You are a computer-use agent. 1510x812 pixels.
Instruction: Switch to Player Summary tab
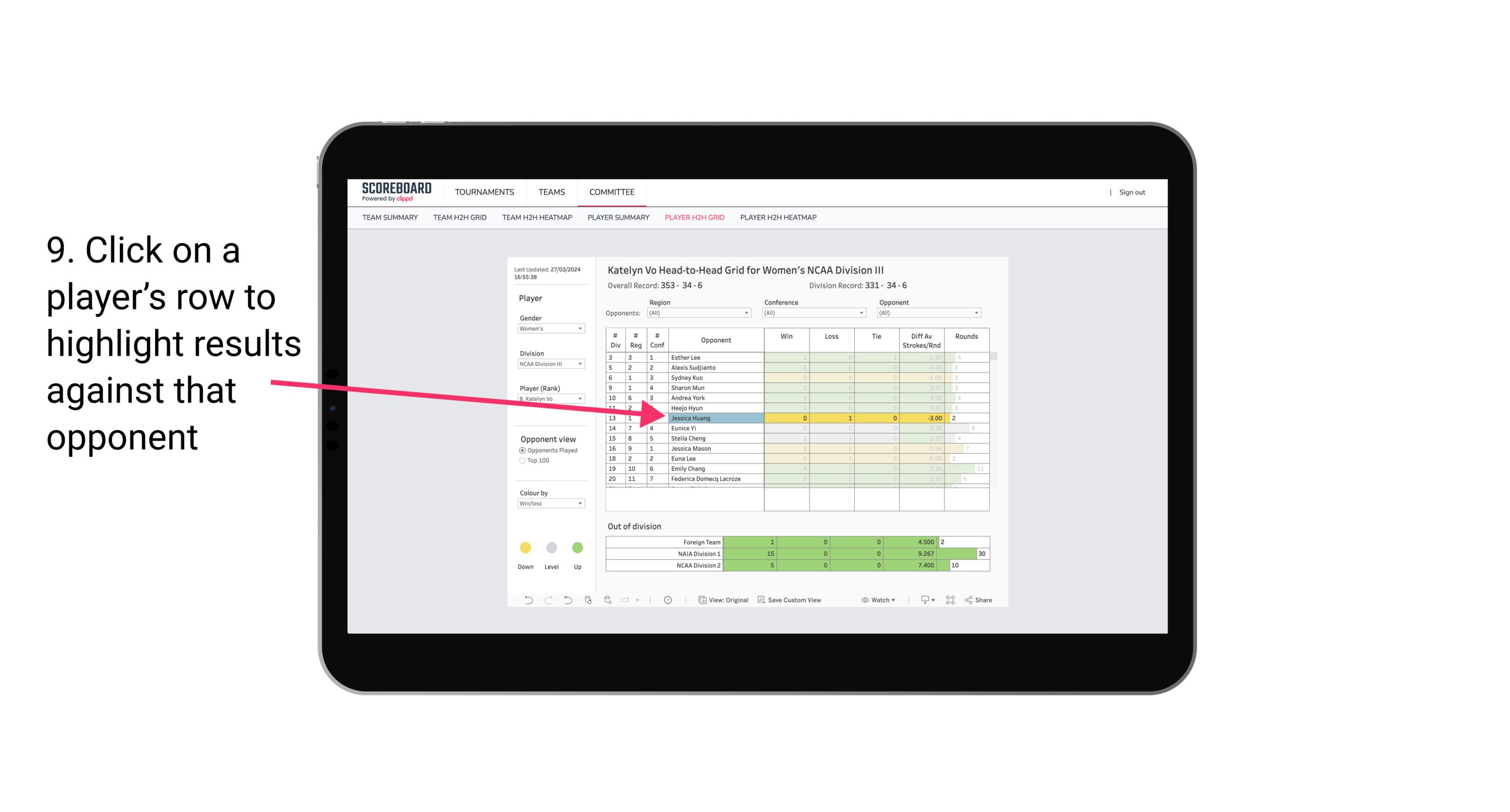617,220
